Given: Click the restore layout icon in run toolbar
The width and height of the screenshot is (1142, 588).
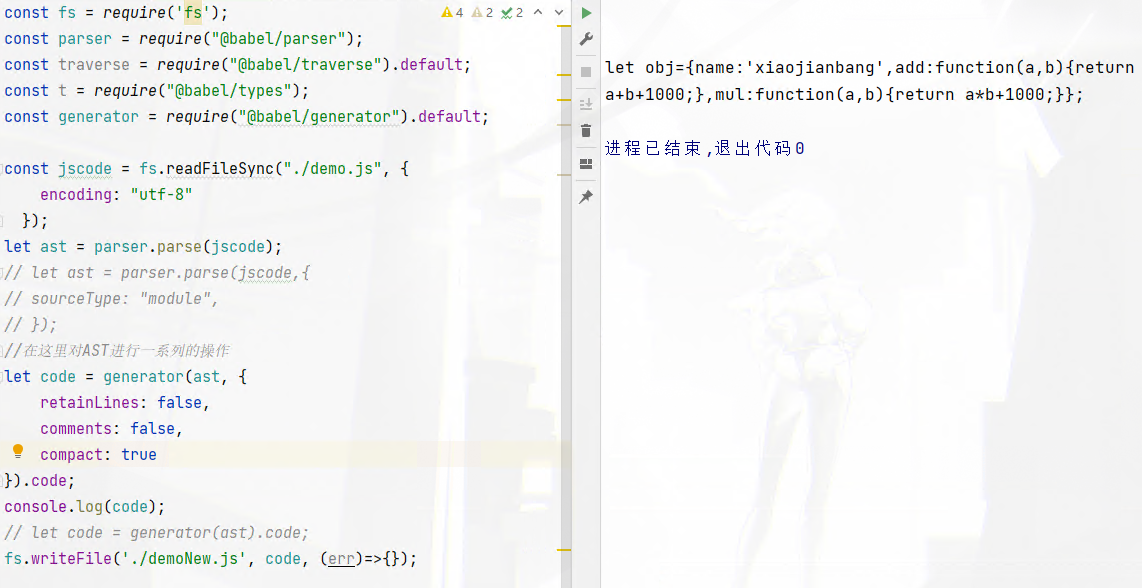Looking at the screenshot, I should coord(586,164).
